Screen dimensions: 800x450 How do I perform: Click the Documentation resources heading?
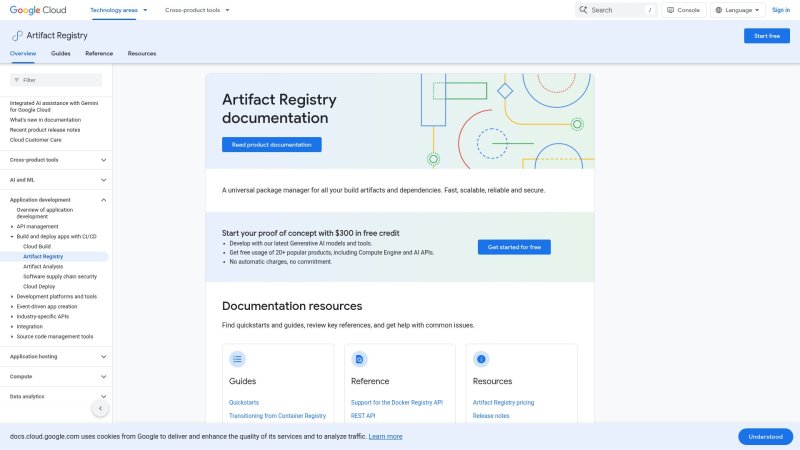tap(292, 306)
